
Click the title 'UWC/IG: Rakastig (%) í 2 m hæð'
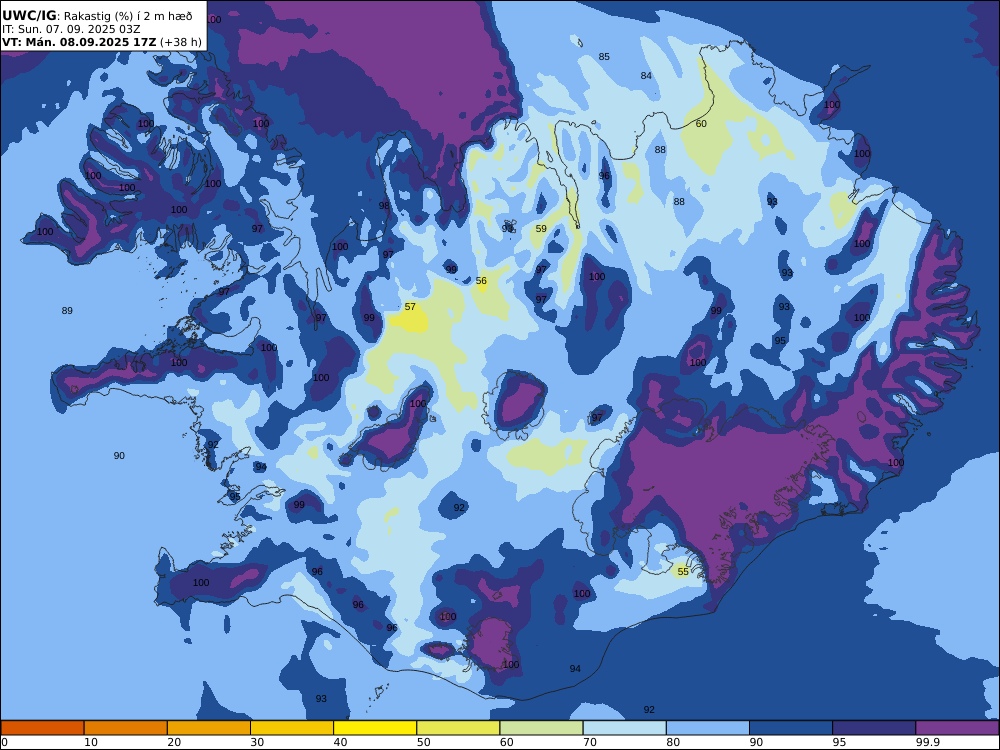tap(97, 16)
